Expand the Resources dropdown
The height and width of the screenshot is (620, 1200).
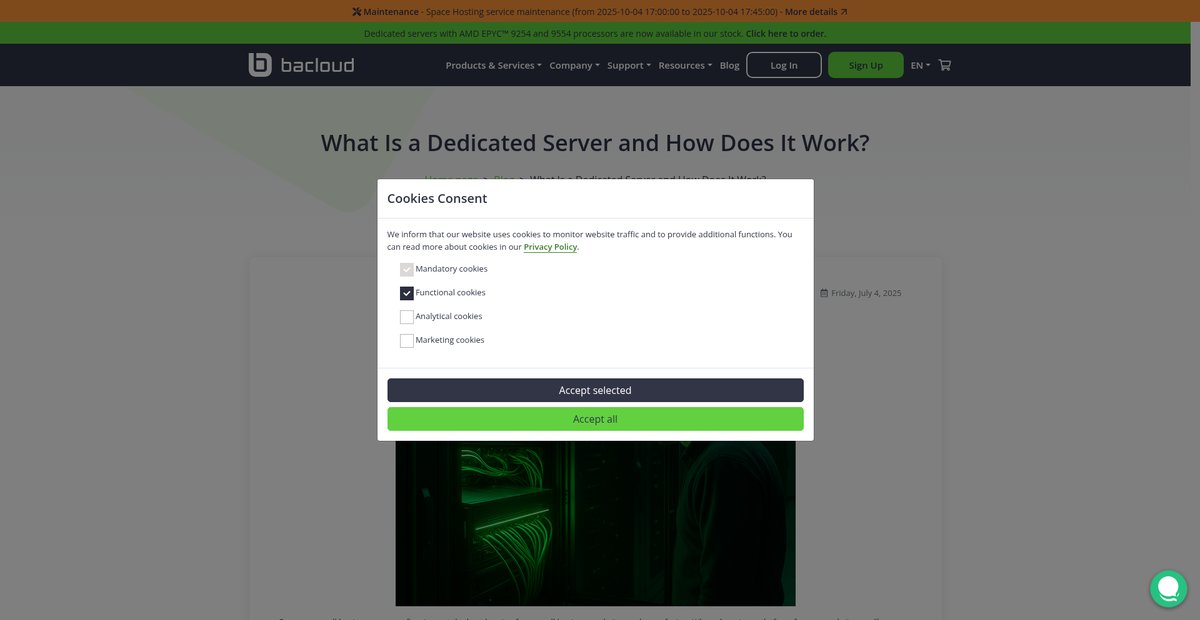tap(685, 65)
